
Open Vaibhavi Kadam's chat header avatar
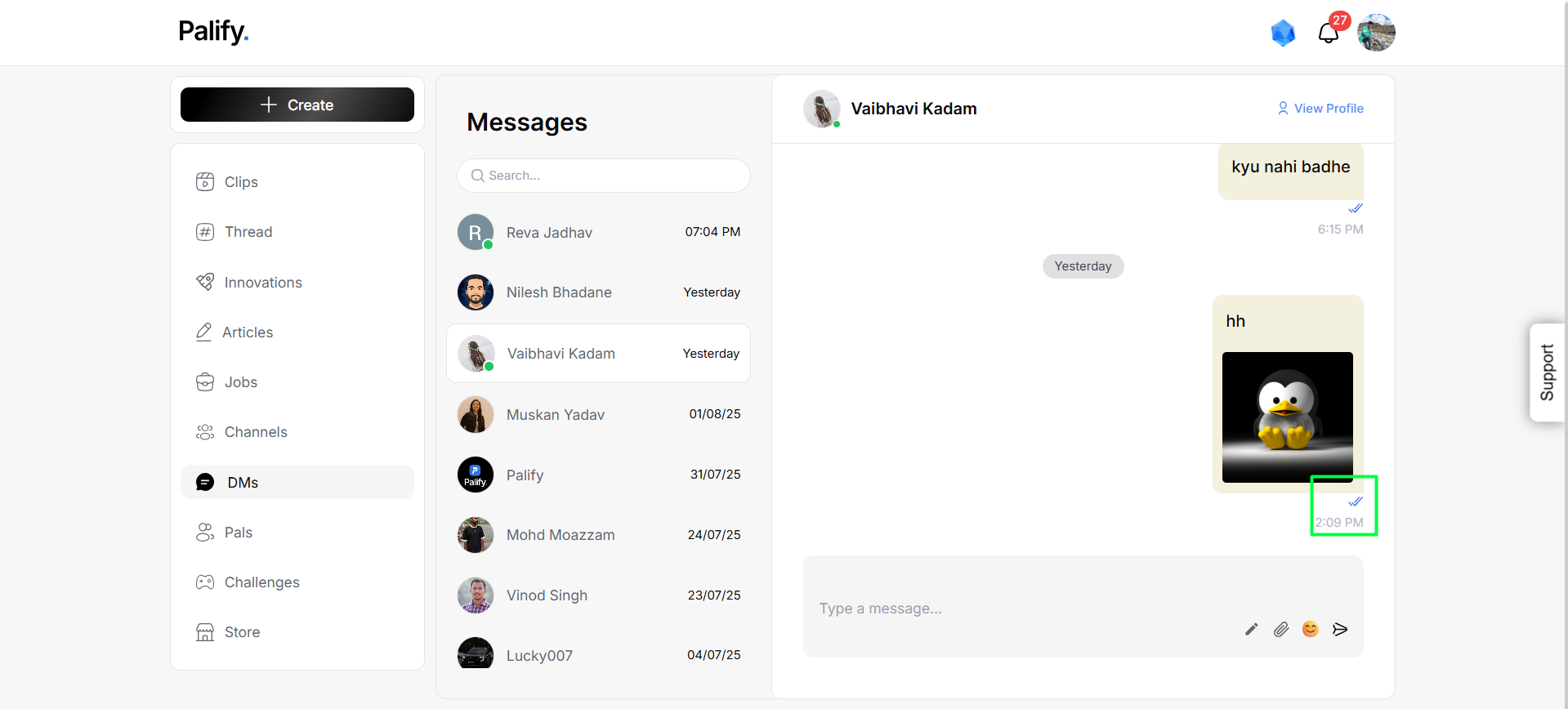point(822,109)
